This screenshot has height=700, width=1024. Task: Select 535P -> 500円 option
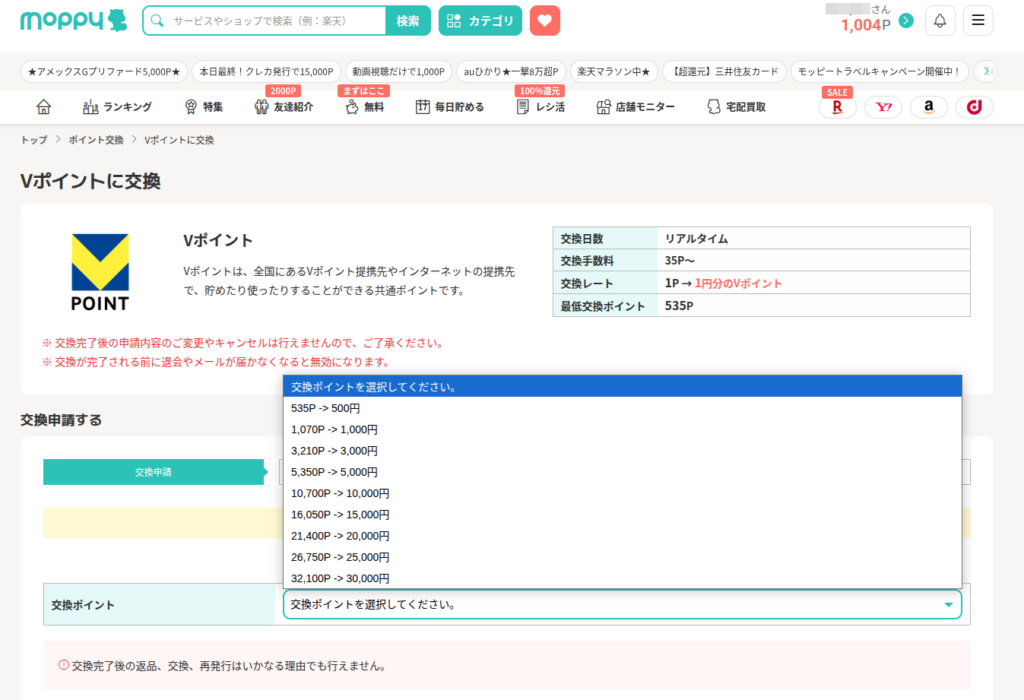coord(326,408)
